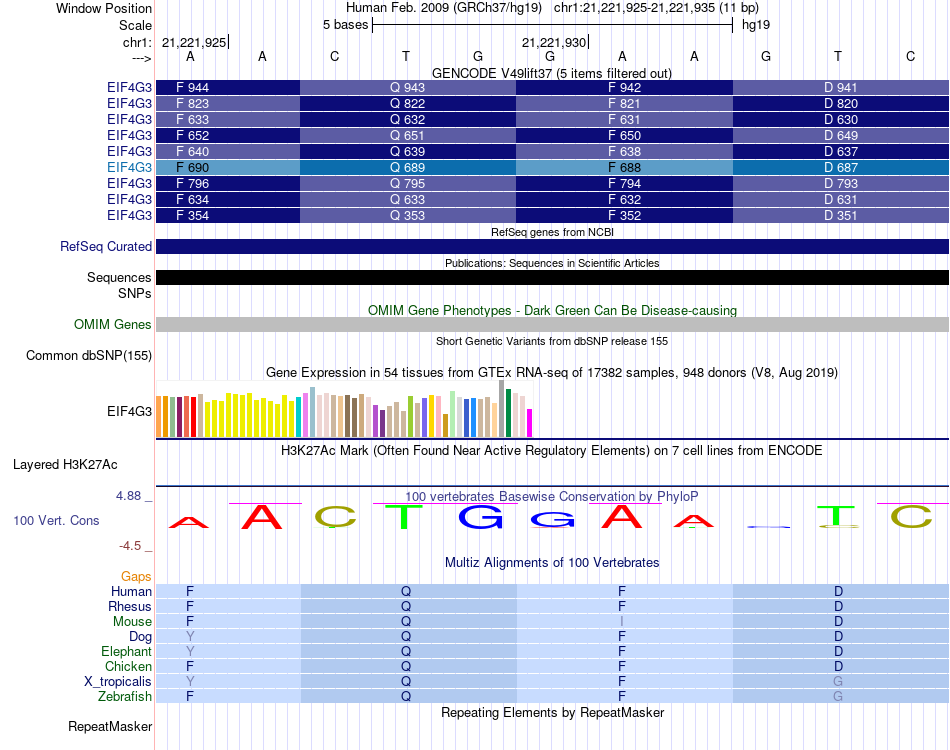Screen dimensions: 950x750
Task: Click the OMIM Genes track label
Action: 112,325
